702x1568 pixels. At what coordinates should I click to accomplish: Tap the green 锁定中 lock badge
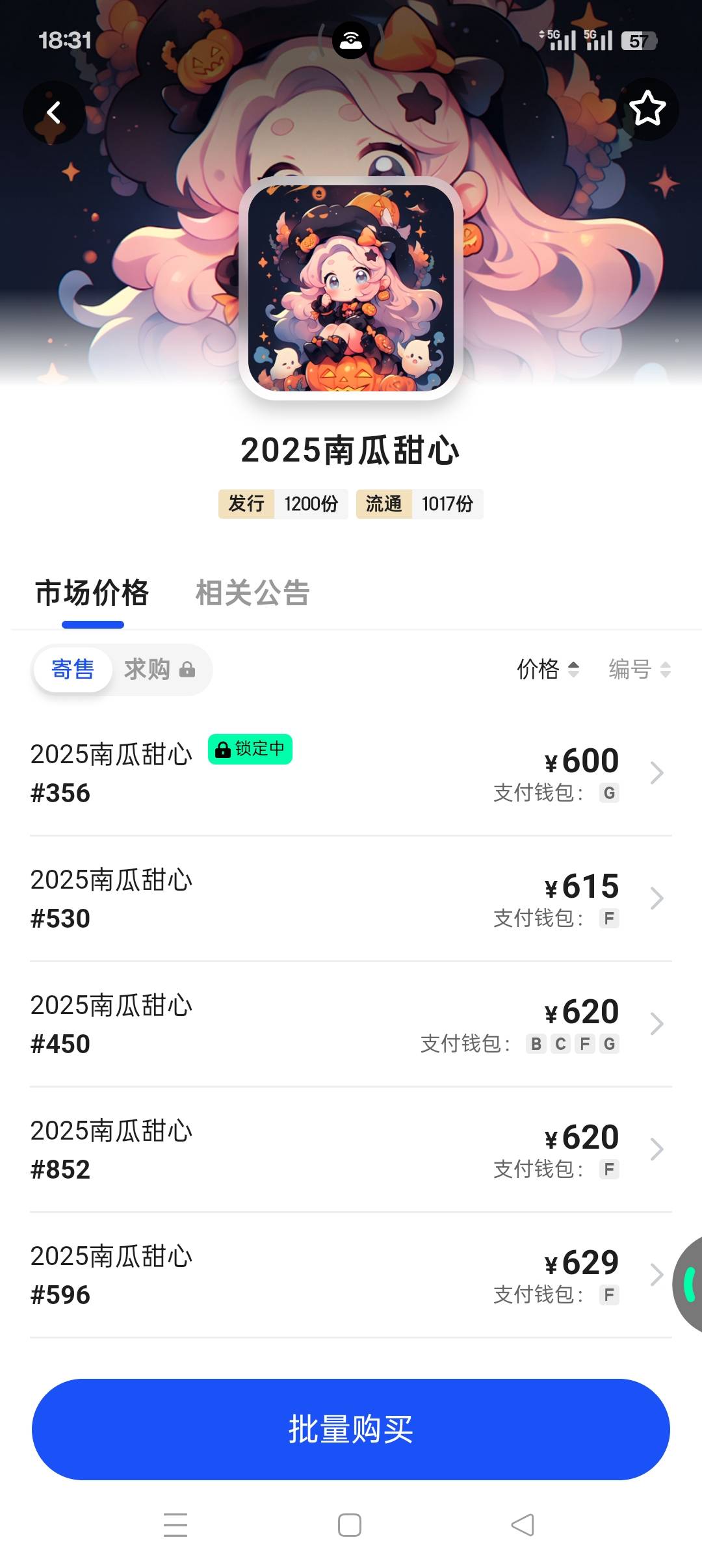(x=250, y=749)
